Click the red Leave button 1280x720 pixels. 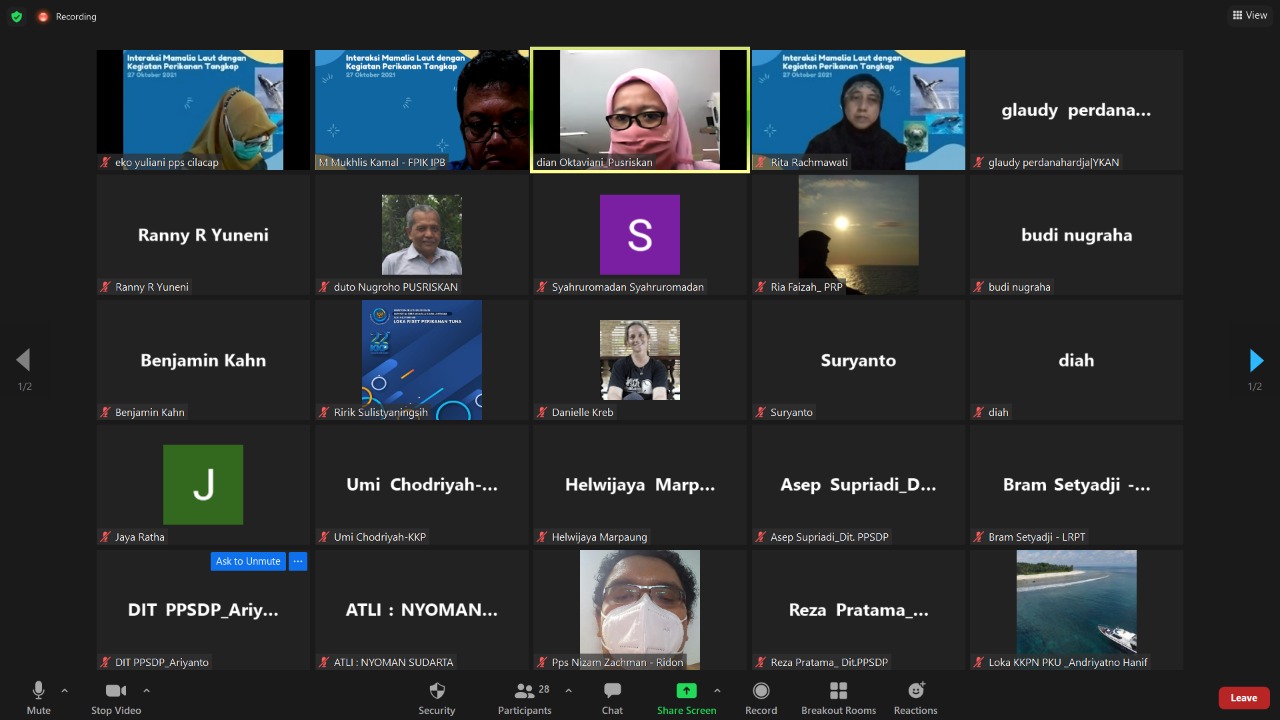pos(1244,698)
